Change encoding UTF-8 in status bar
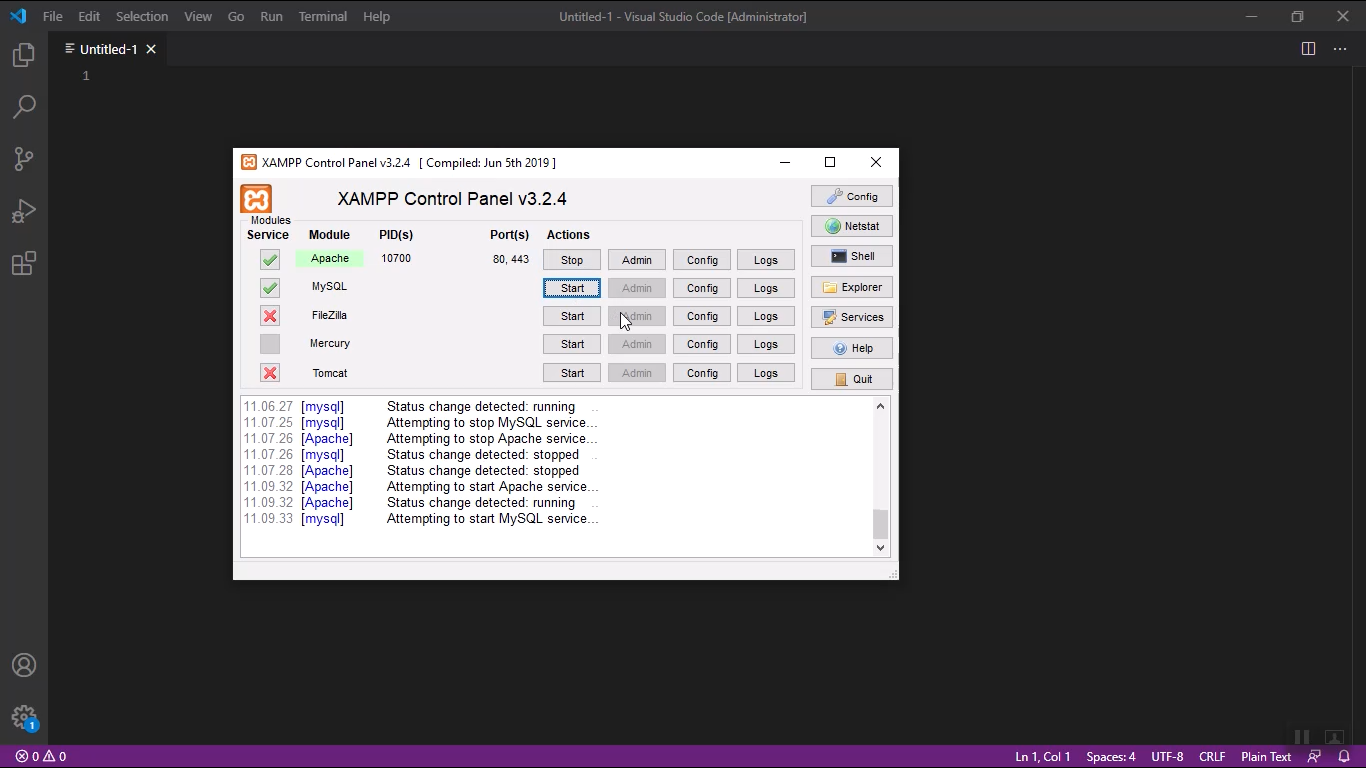1366x768 pixels. point(1167,757)
